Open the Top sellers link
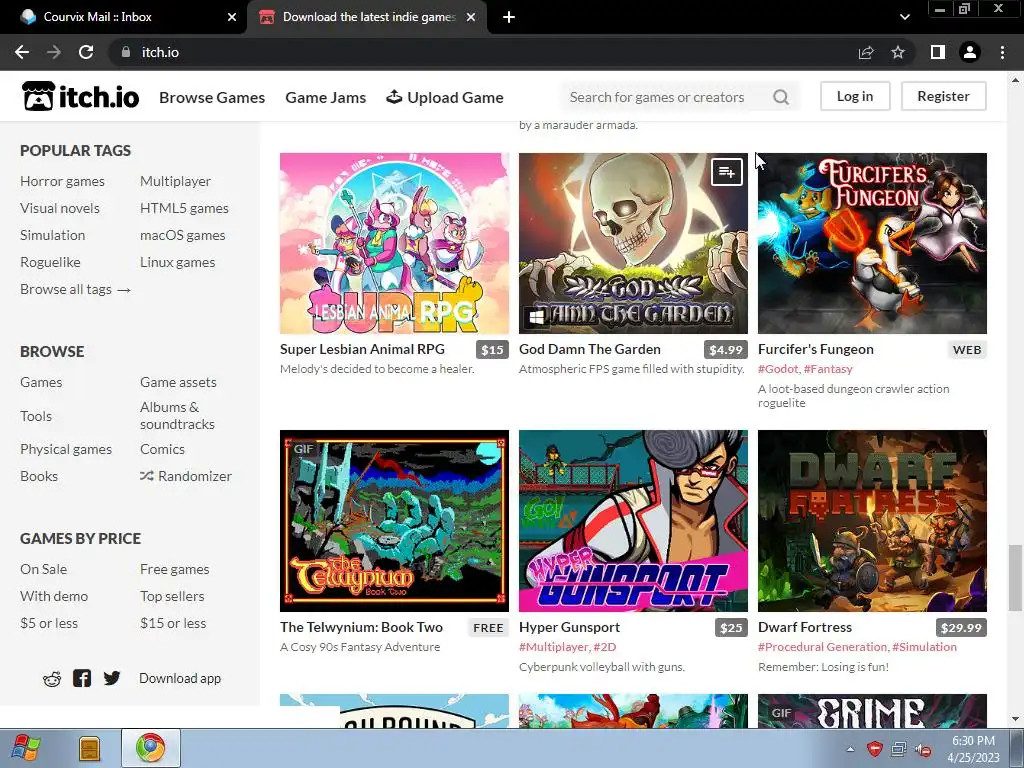1024x768 pixels. [x=172, y=596]
